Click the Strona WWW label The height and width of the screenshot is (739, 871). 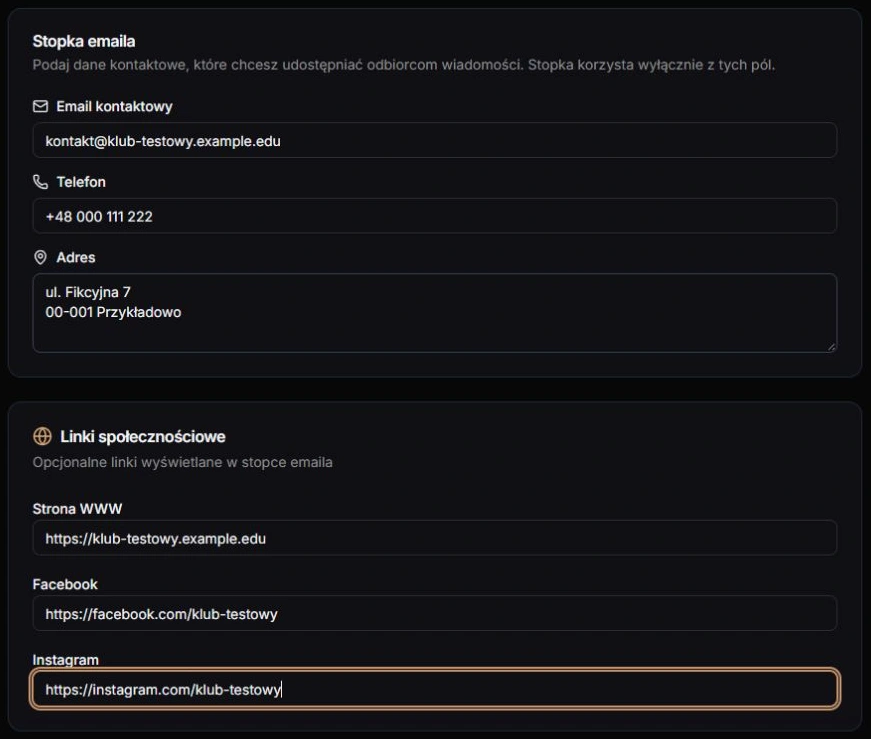point(77,509)
